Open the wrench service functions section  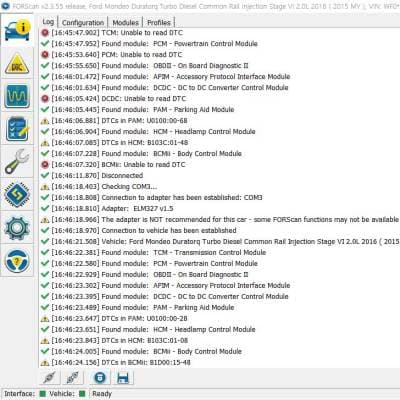pos(17,162)
